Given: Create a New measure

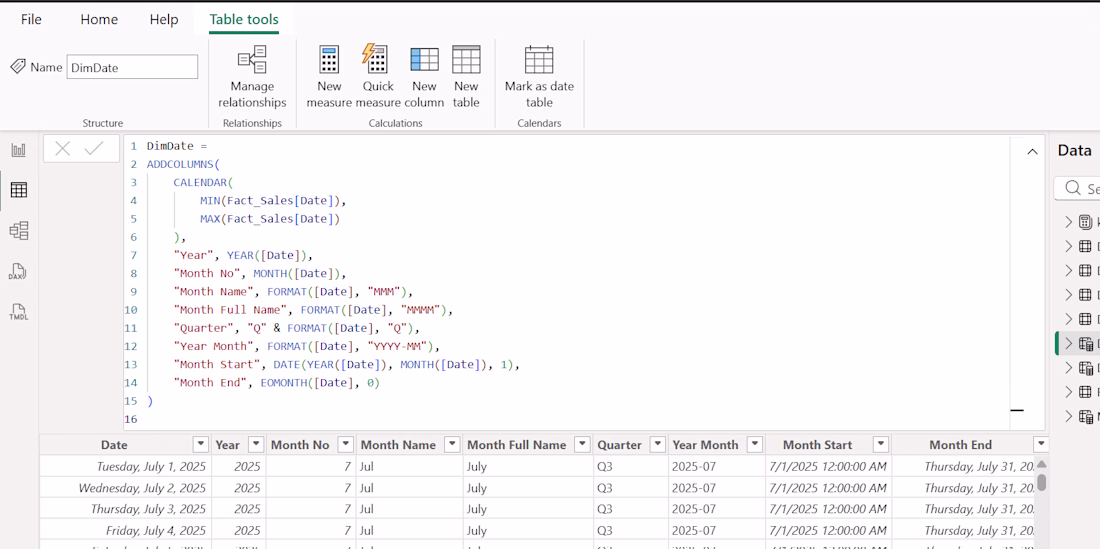Looking at the screenshot, I should (329, 76).
